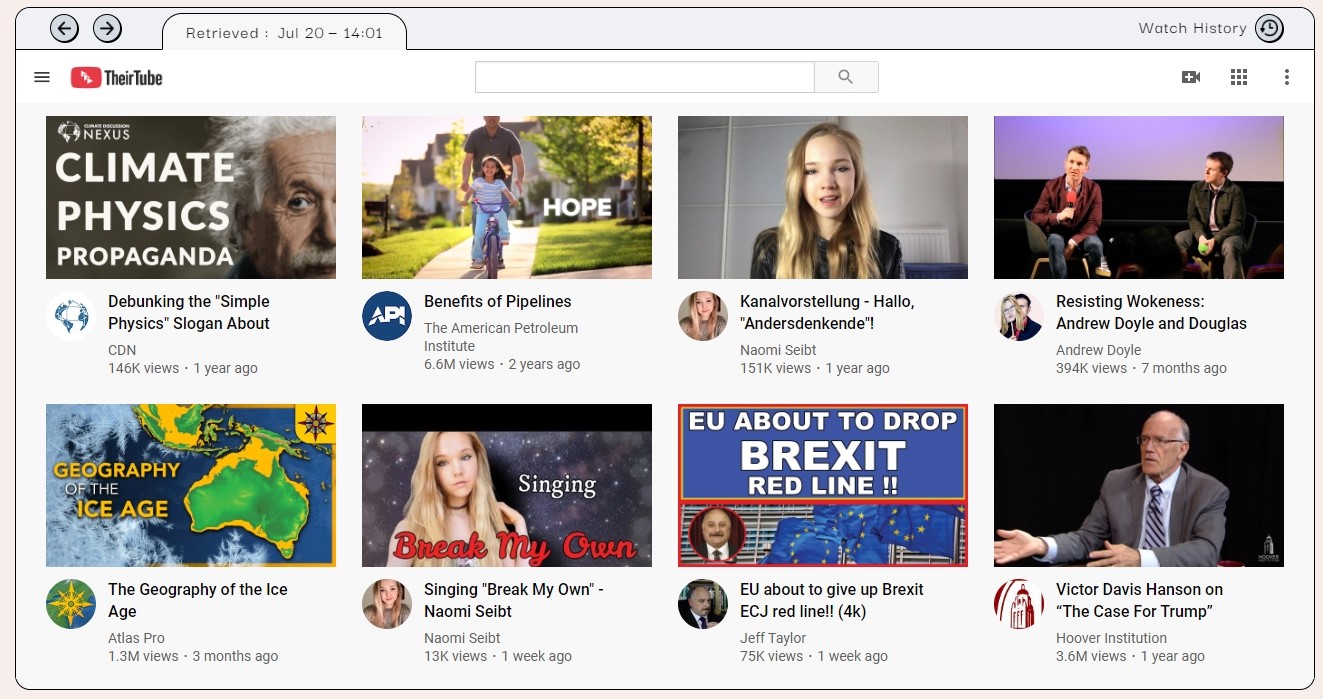Viewport: 1323px width, 699px height.
Task: Open the vertical three-dot settings menu
Action: [1287, 77]
